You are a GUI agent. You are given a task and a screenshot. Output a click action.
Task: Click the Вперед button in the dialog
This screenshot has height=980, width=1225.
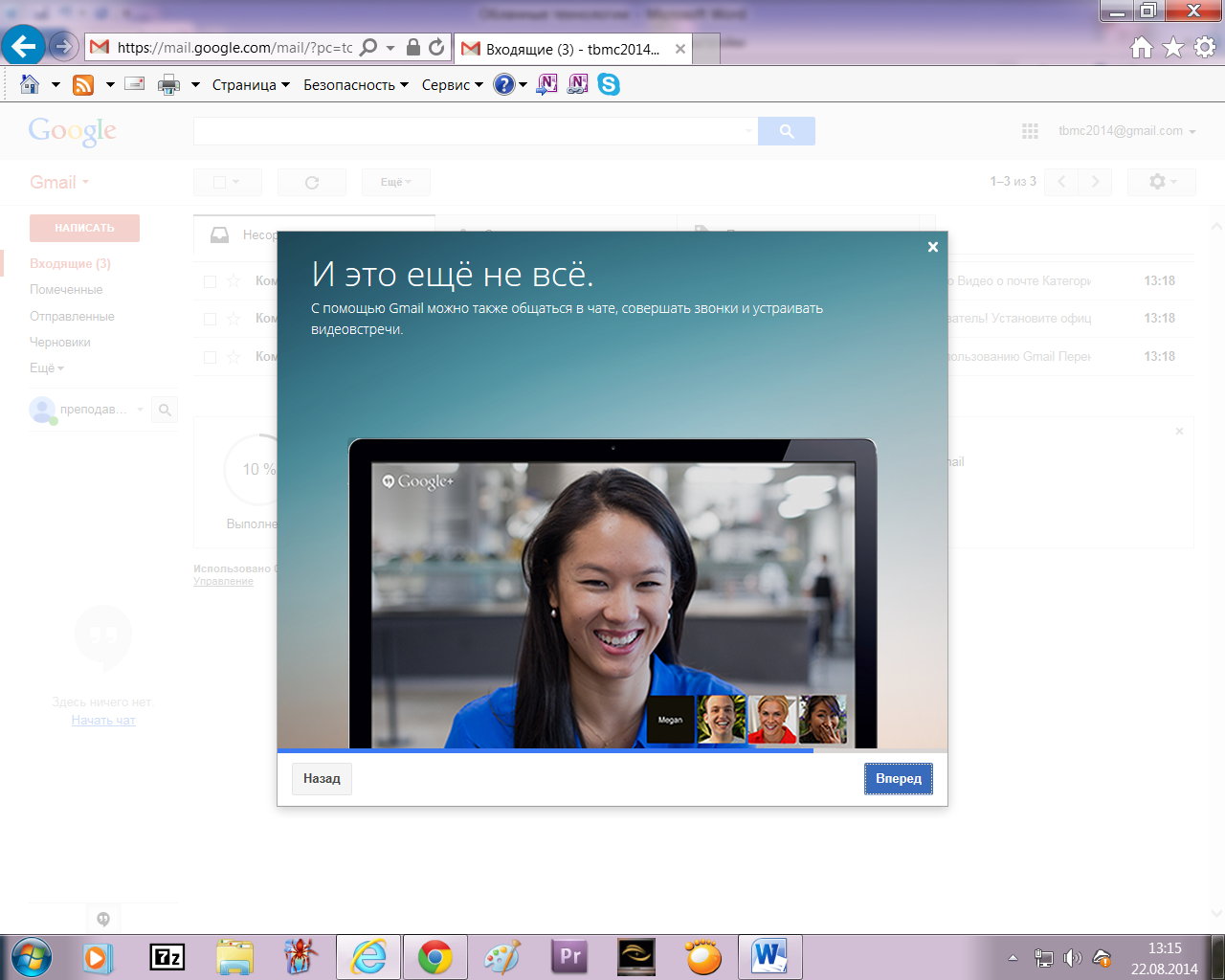tap(899, 779)
